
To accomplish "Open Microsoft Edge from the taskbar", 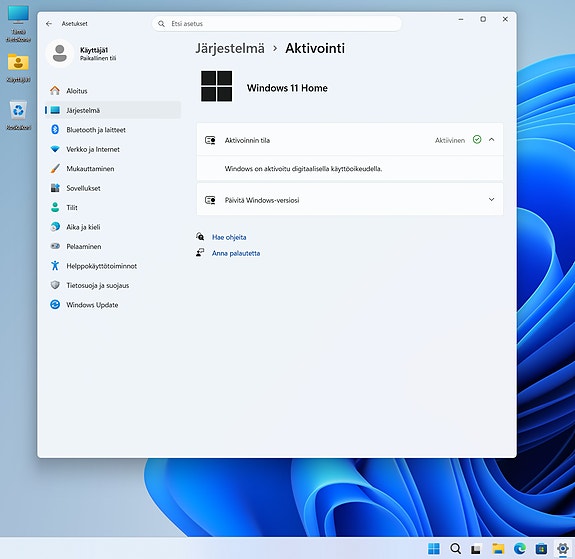I will (520, 549).
